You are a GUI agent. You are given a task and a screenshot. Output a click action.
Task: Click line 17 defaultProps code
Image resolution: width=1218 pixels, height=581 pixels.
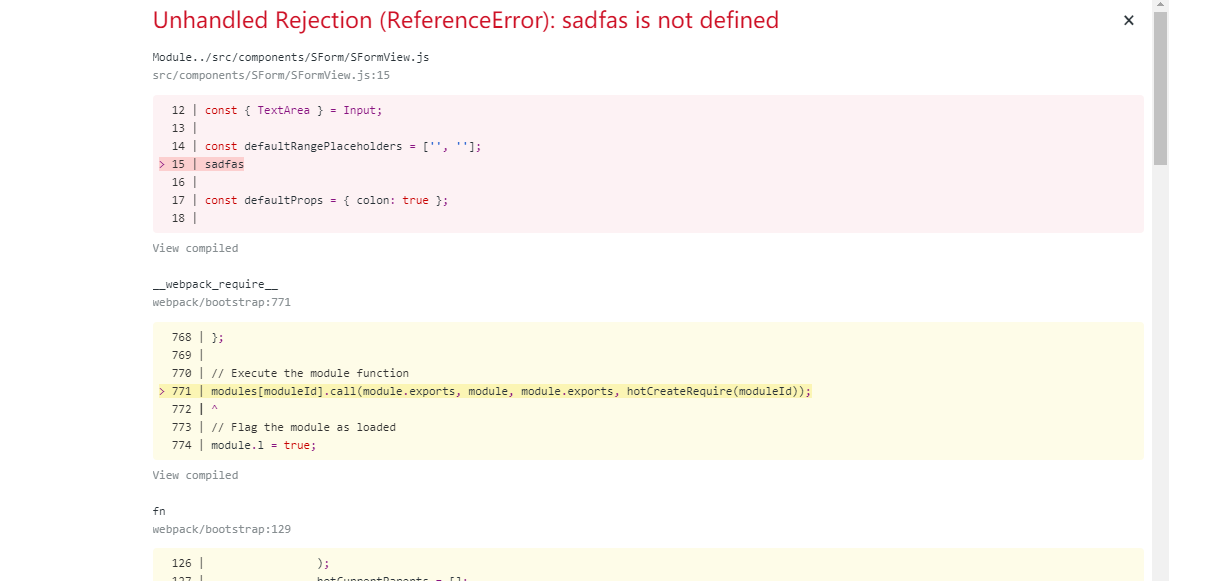(x=325, y=200)
